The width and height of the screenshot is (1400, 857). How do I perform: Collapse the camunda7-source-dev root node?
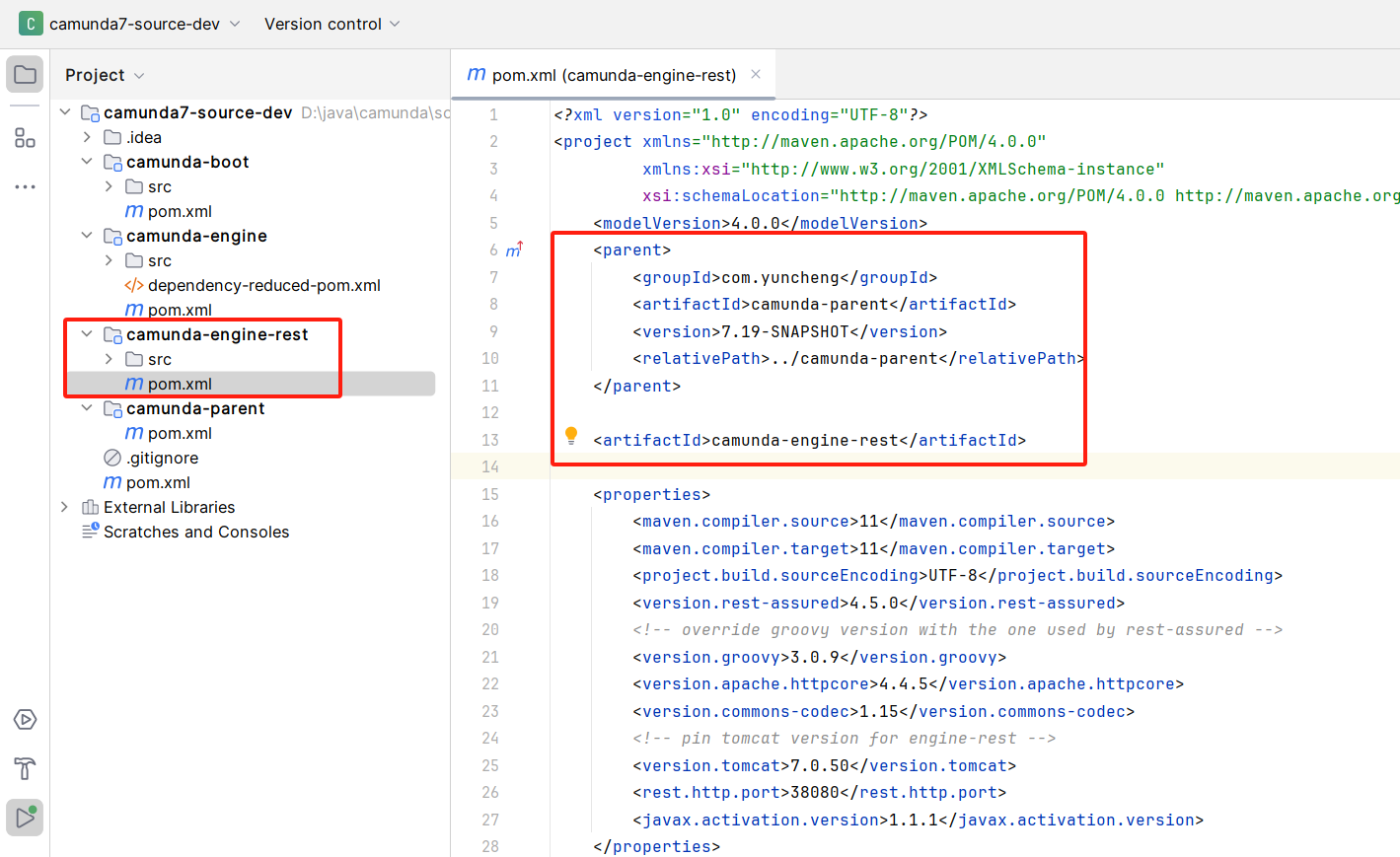(65, 112)
